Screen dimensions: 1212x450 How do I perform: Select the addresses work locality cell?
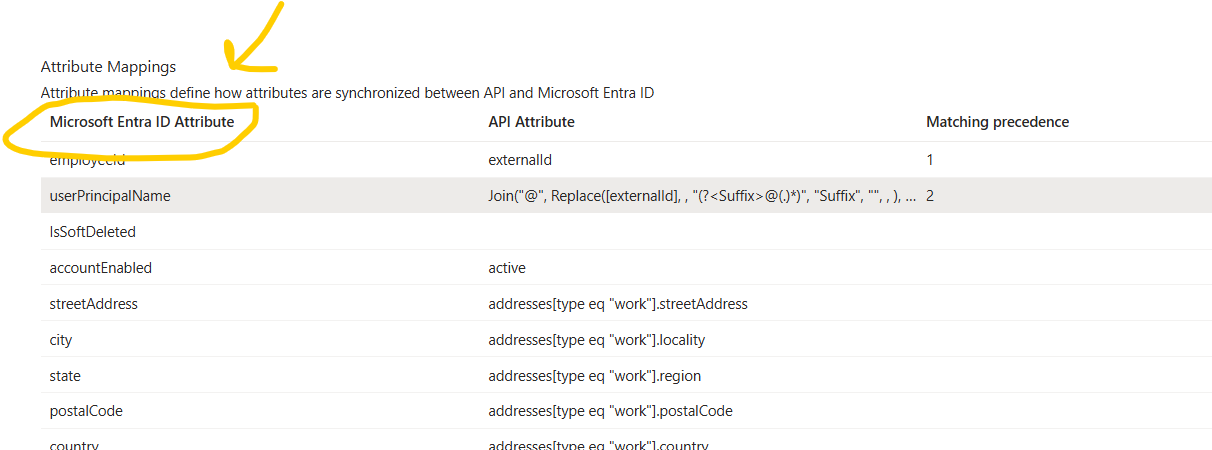point(597,340)
